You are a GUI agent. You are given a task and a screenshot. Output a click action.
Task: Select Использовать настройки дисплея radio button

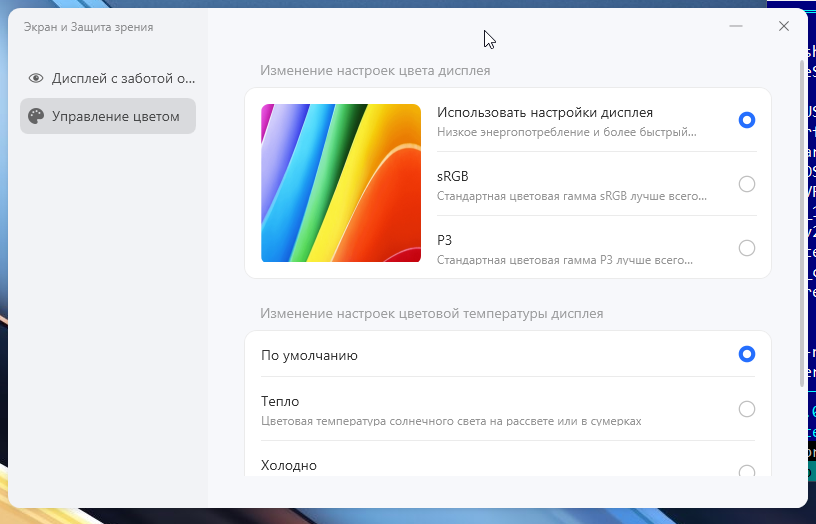(747, 120)
